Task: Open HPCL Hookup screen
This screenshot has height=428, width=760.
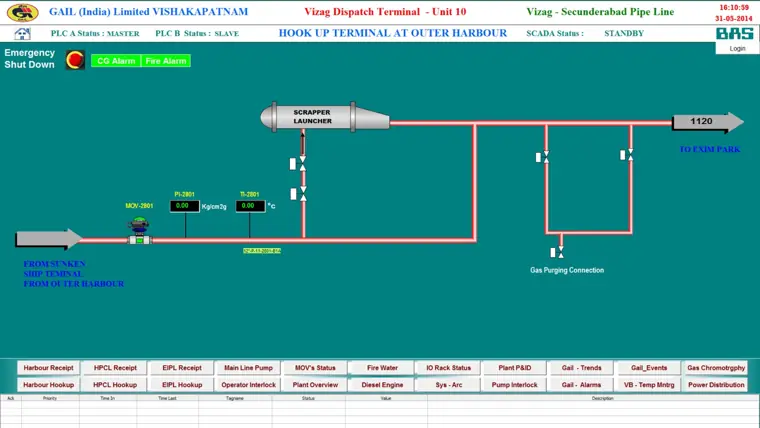Action: (x=115, y=385)
